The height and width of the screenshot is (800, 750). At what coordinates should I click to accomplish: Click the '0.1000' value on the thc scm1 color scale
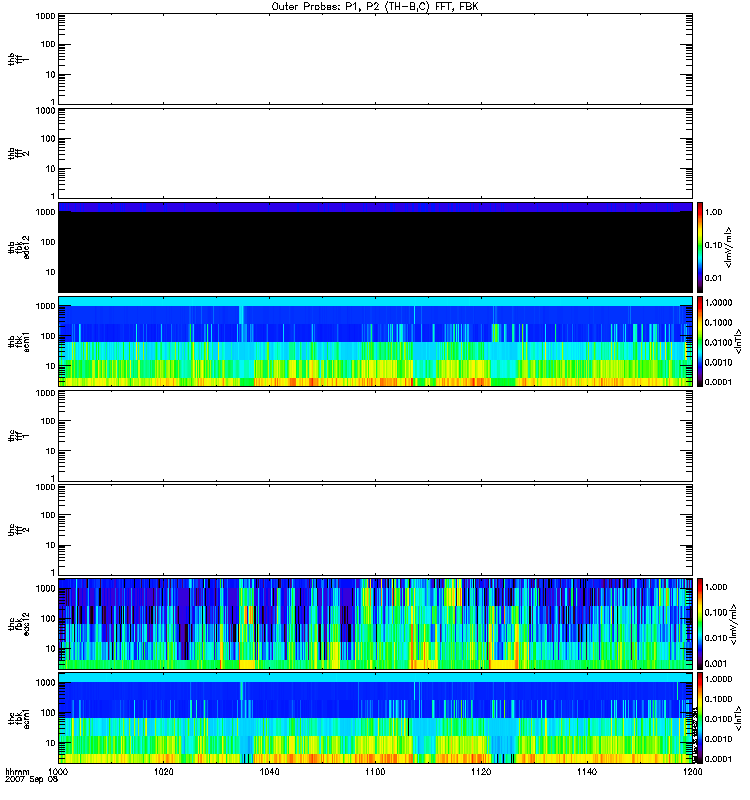tap(718, 699)
